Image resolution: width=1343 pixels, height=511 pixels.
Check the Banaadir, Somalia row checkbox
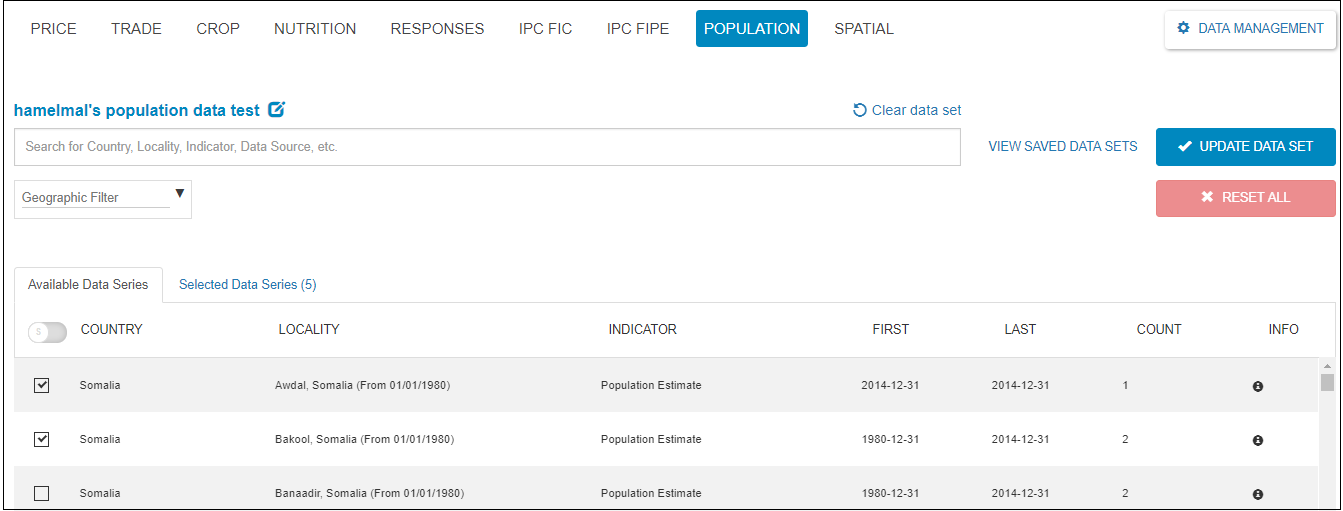[41, 493]
